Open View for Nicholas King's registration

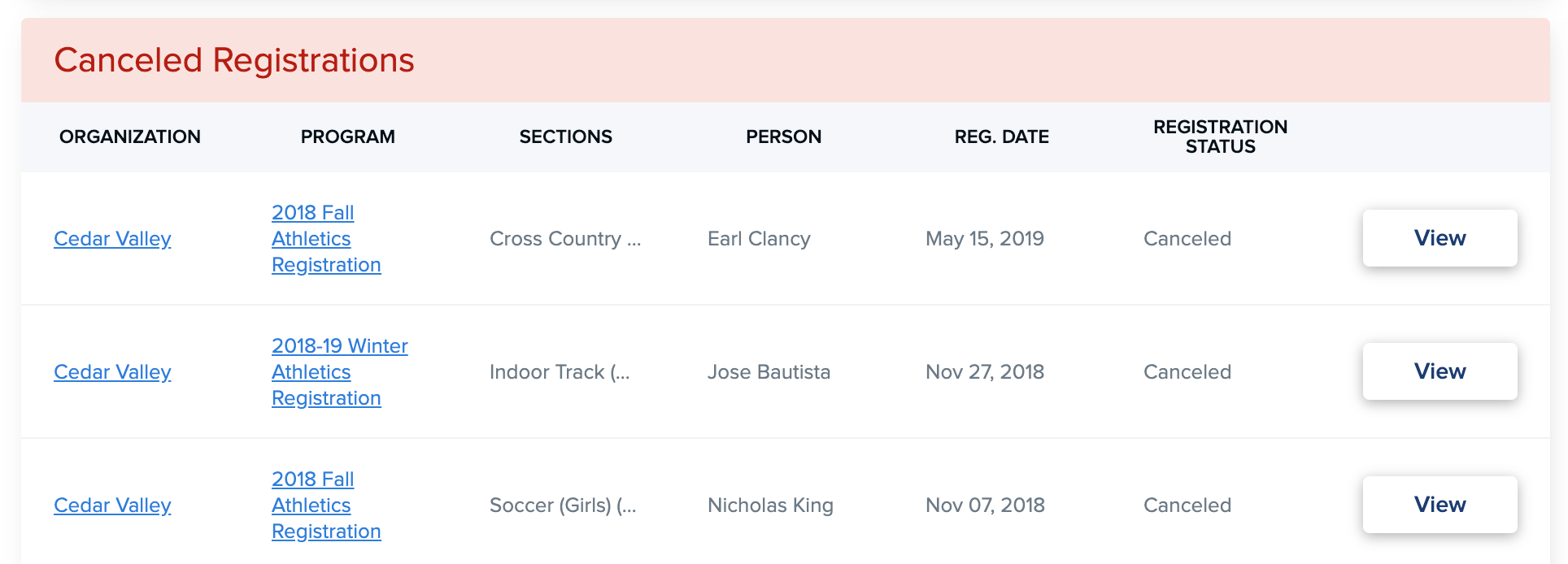point(1440,505)
